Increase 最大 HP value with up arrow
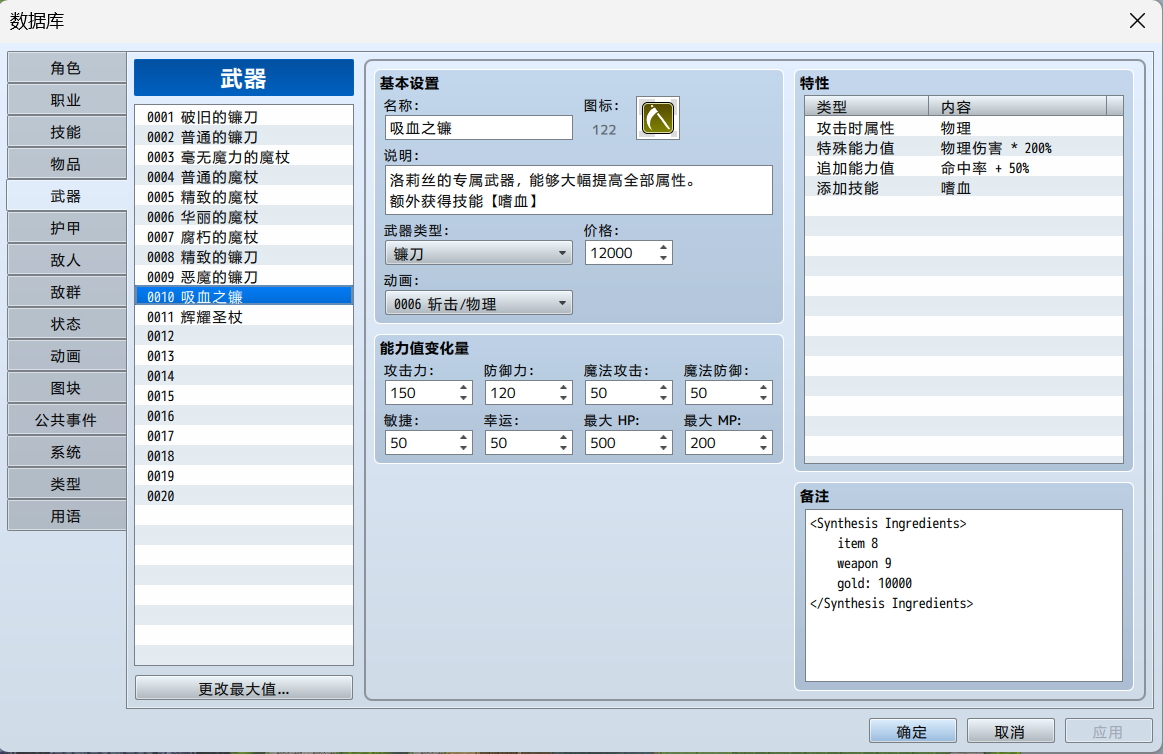1163x754 pixels. point(664,437)
